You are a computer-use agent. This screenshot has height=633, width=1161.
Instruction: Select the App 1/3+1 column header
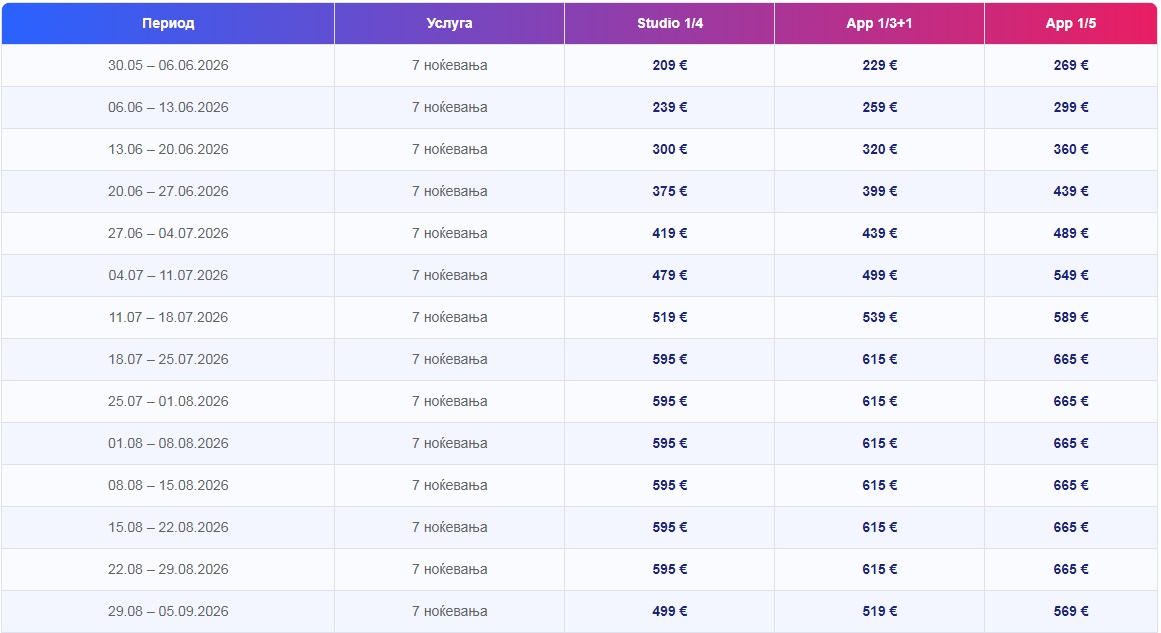point(879,23)
